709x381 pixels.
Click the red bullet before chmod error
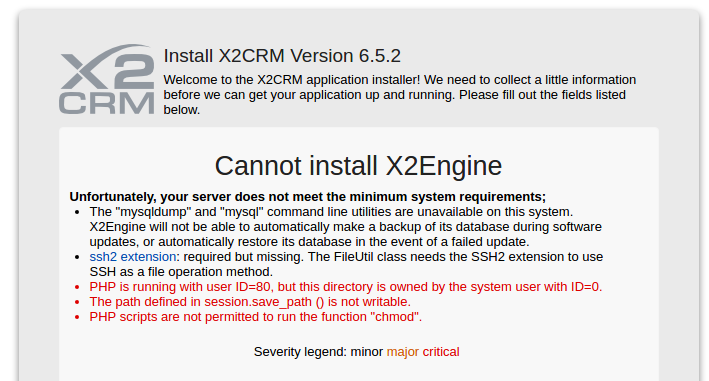(x=77, y=317)
